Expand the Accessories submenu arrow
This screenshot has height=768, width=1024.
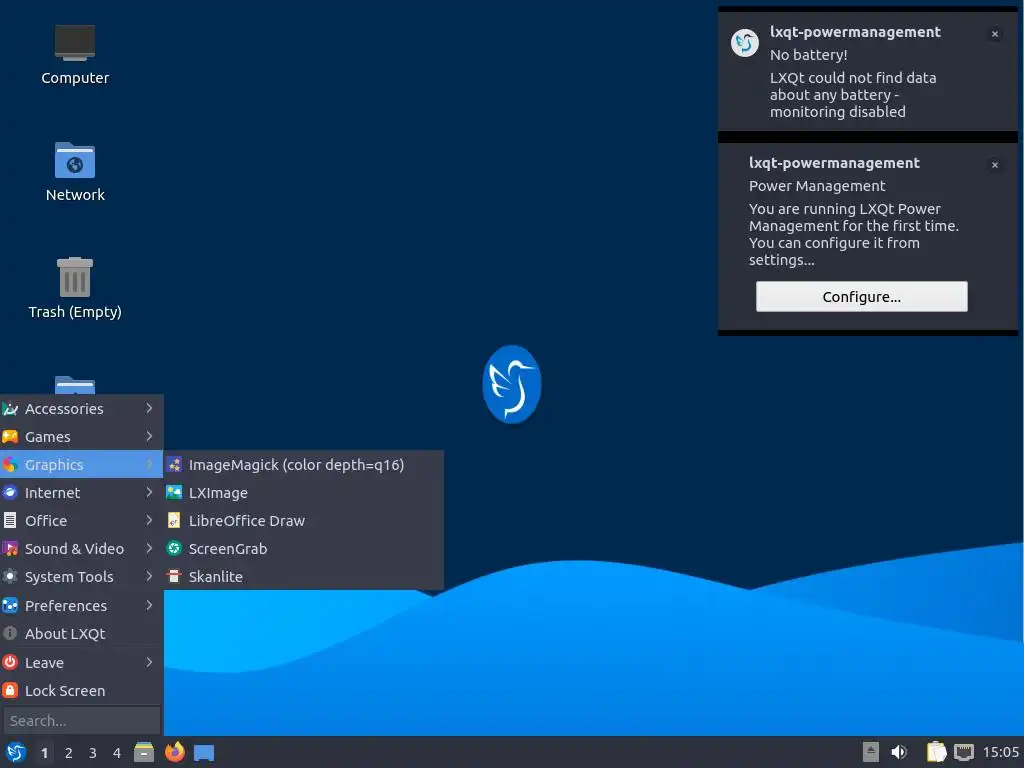(150, 408)
